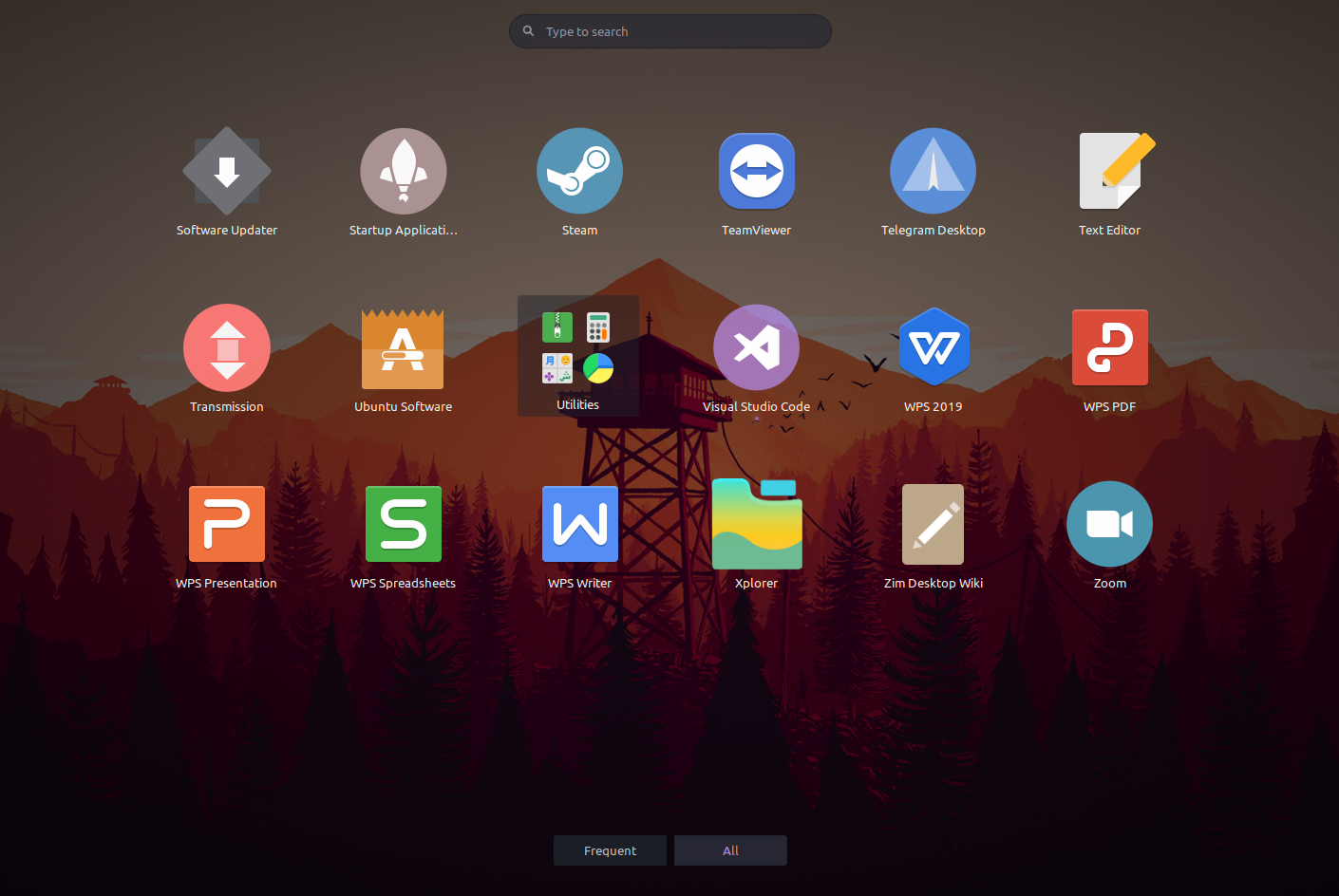Open the WPS Writer icon
The height and width of the screenshot is (896, 1339).
[x=580, y=524]
